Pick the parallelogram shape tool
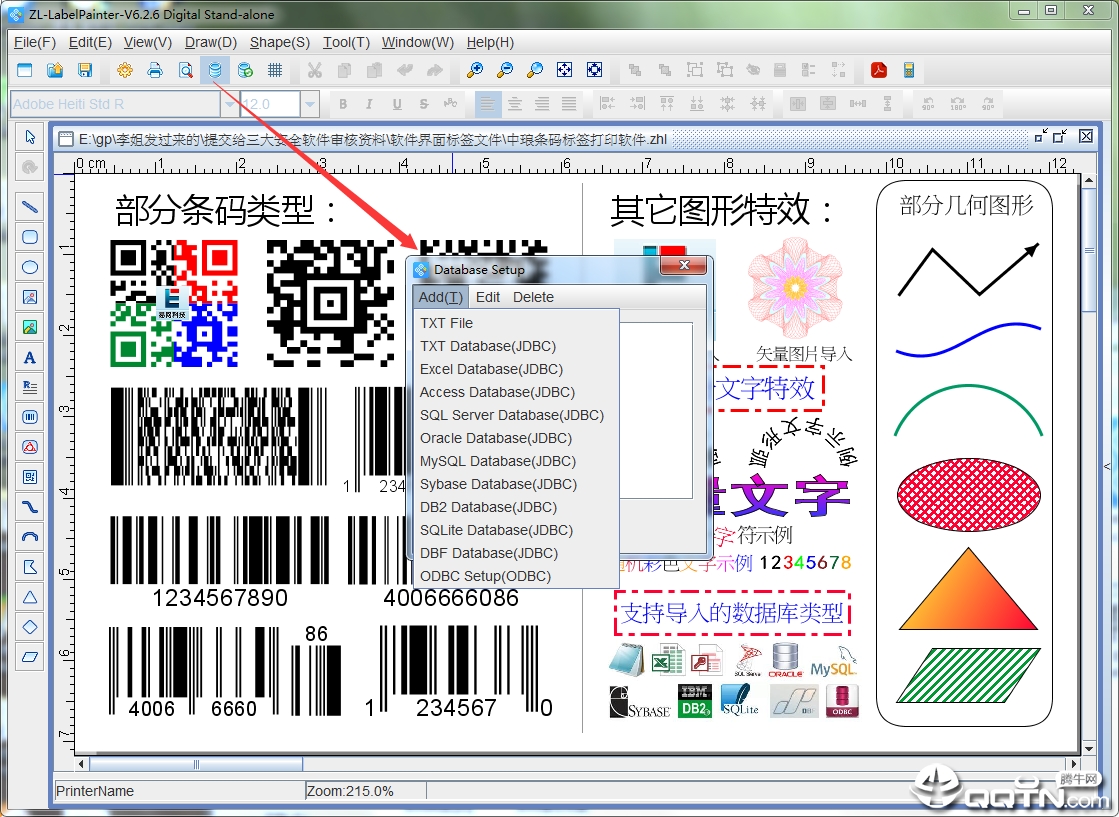This screenshot has width=1119, height=817. (29, 657)
